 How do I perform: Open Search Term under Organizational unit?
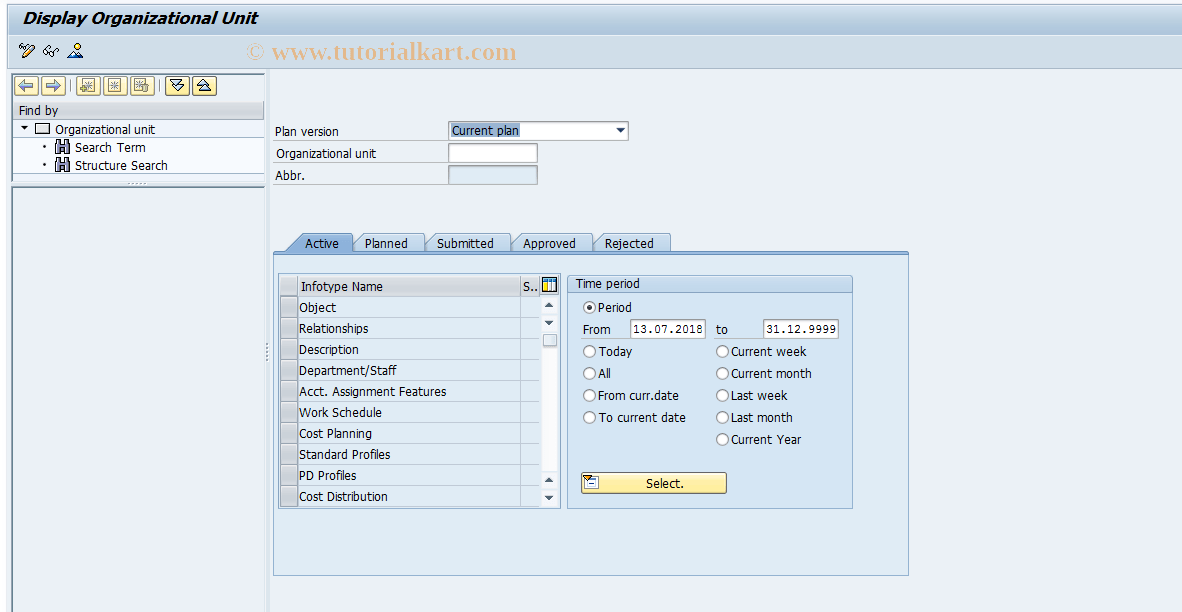[x=108, y=147]
